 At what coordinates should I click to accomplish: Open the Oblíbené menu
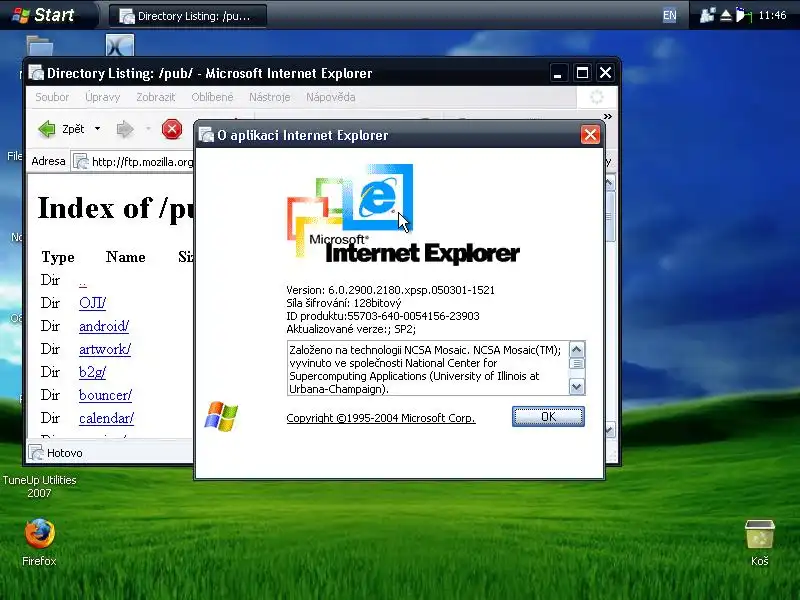(212, 97)
